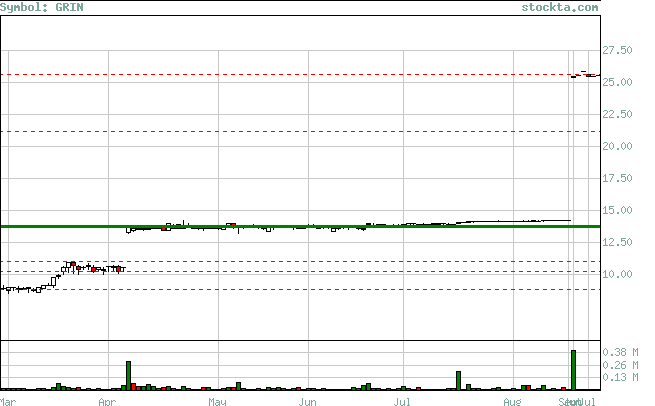Click the Jul month label
Image resolution: width=655 pixels, height=406 pixels.
click(402, 402)
